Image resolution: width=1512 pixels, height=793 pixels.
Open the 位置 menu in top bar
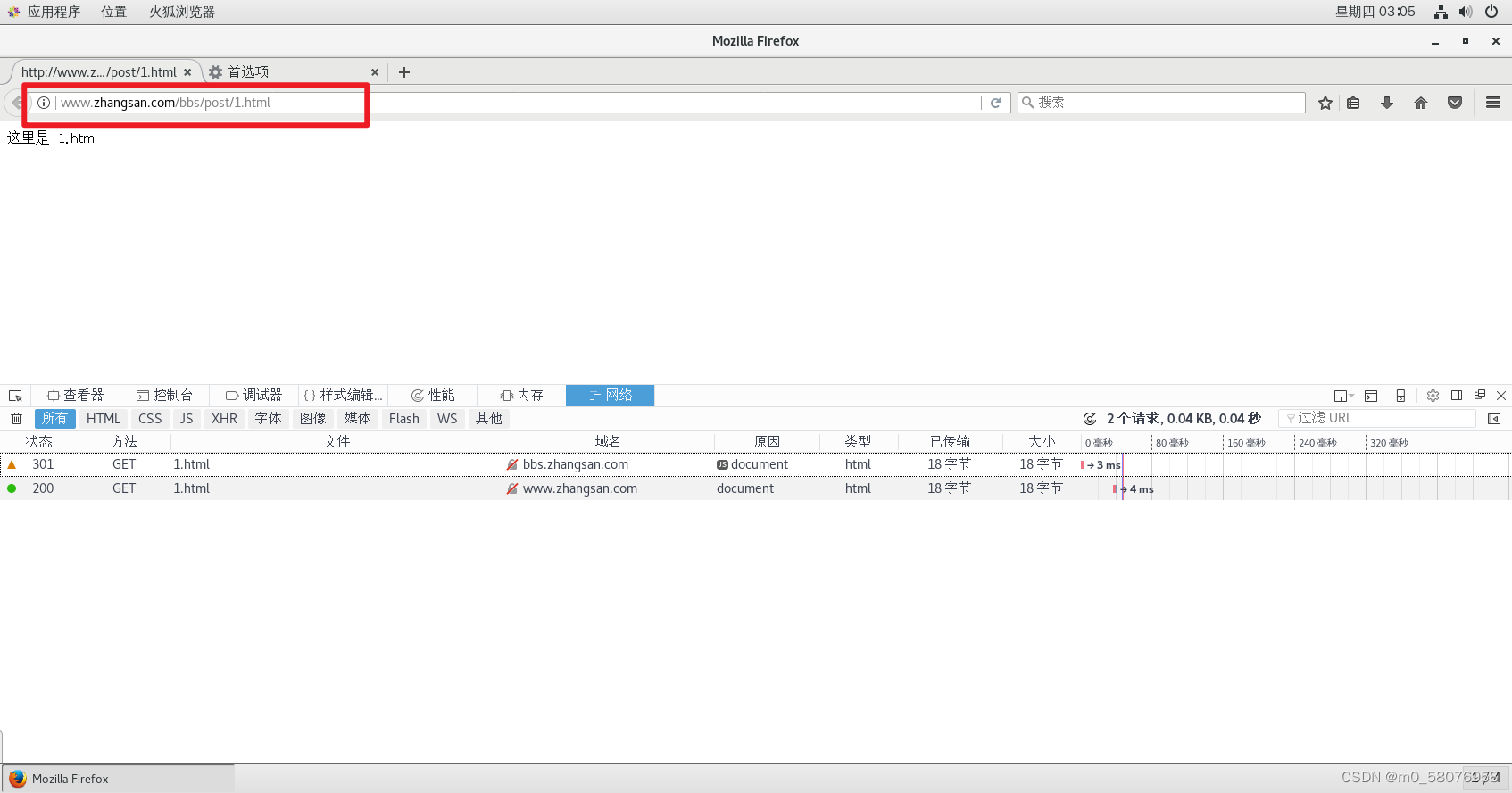click(113, 12)
